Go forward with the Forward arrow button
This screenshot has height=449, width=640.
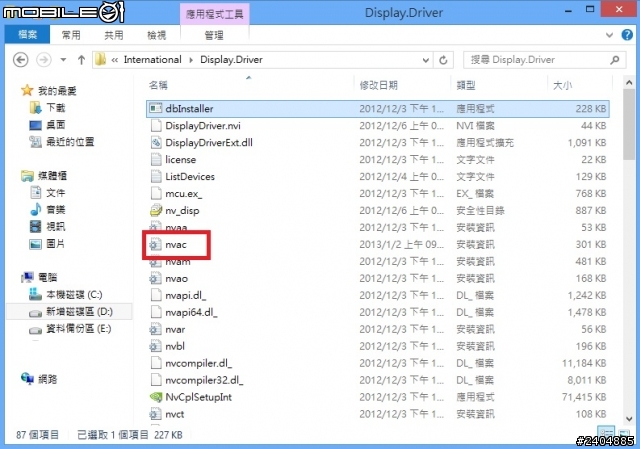tap(44, 60)
